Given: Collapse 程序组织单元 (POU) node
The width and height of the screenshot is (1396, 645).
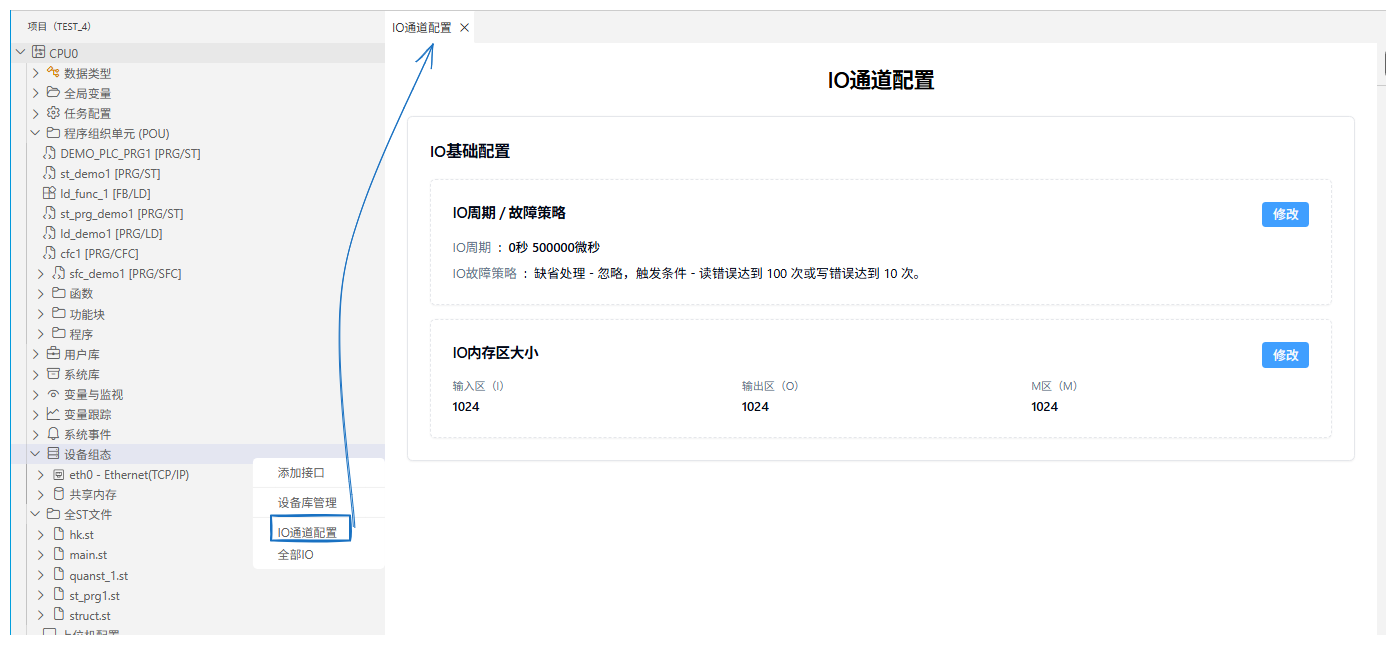Looking at the screenshot, I should 36,133.
